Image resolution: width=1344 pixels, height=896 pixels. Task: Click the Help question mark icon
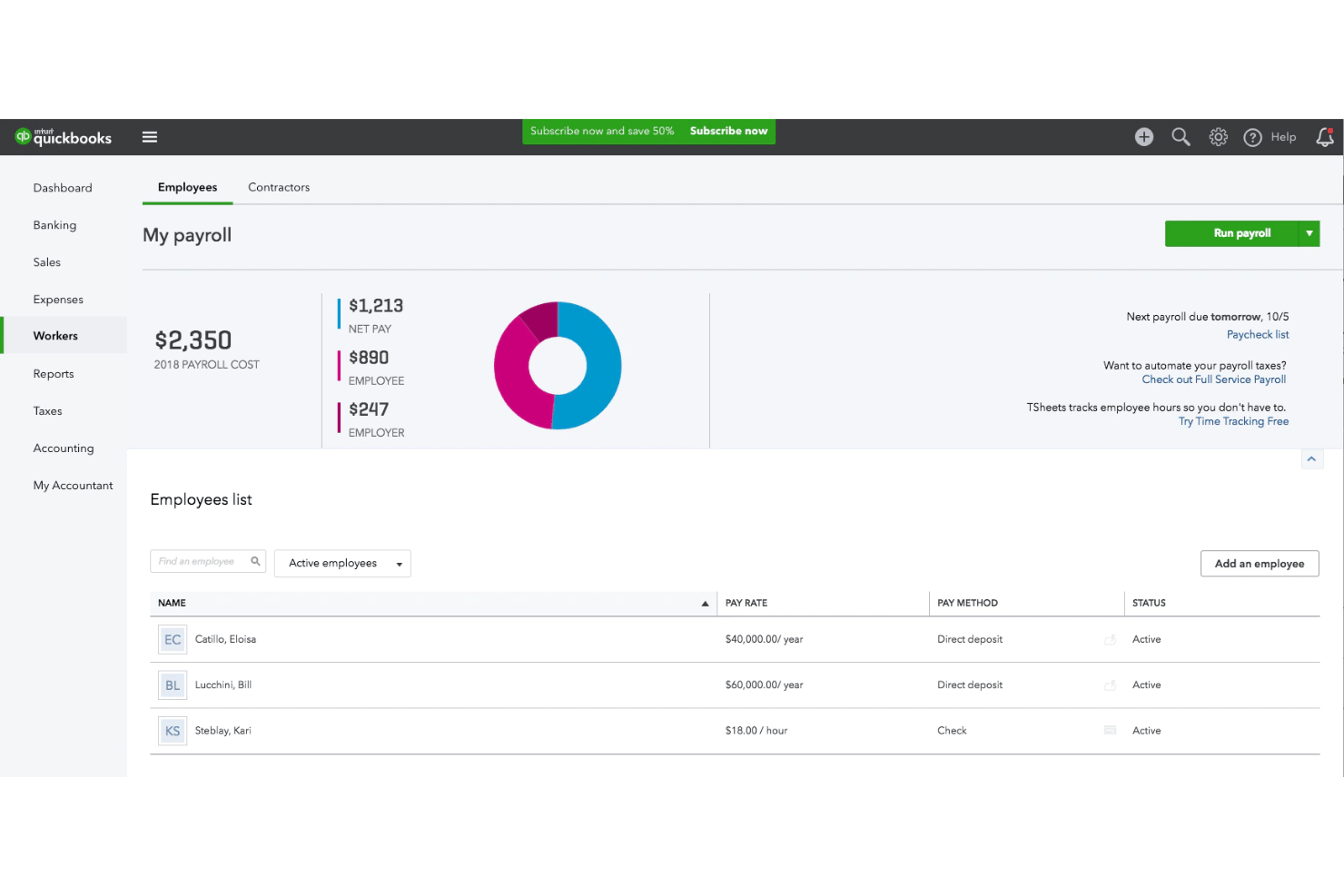click(1253, 137)
